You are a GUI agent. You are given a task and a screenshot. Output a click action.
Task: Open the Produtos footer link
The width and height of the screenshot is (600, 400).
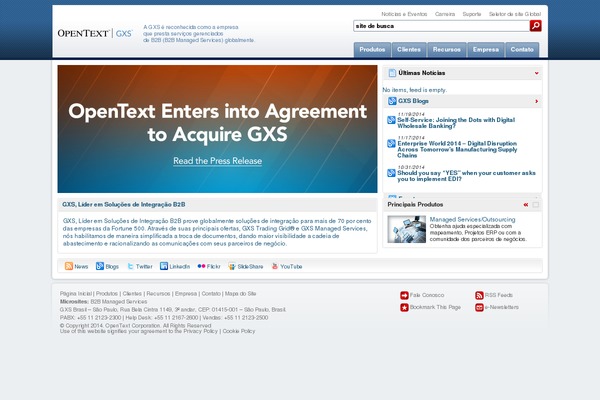(107, 294)
